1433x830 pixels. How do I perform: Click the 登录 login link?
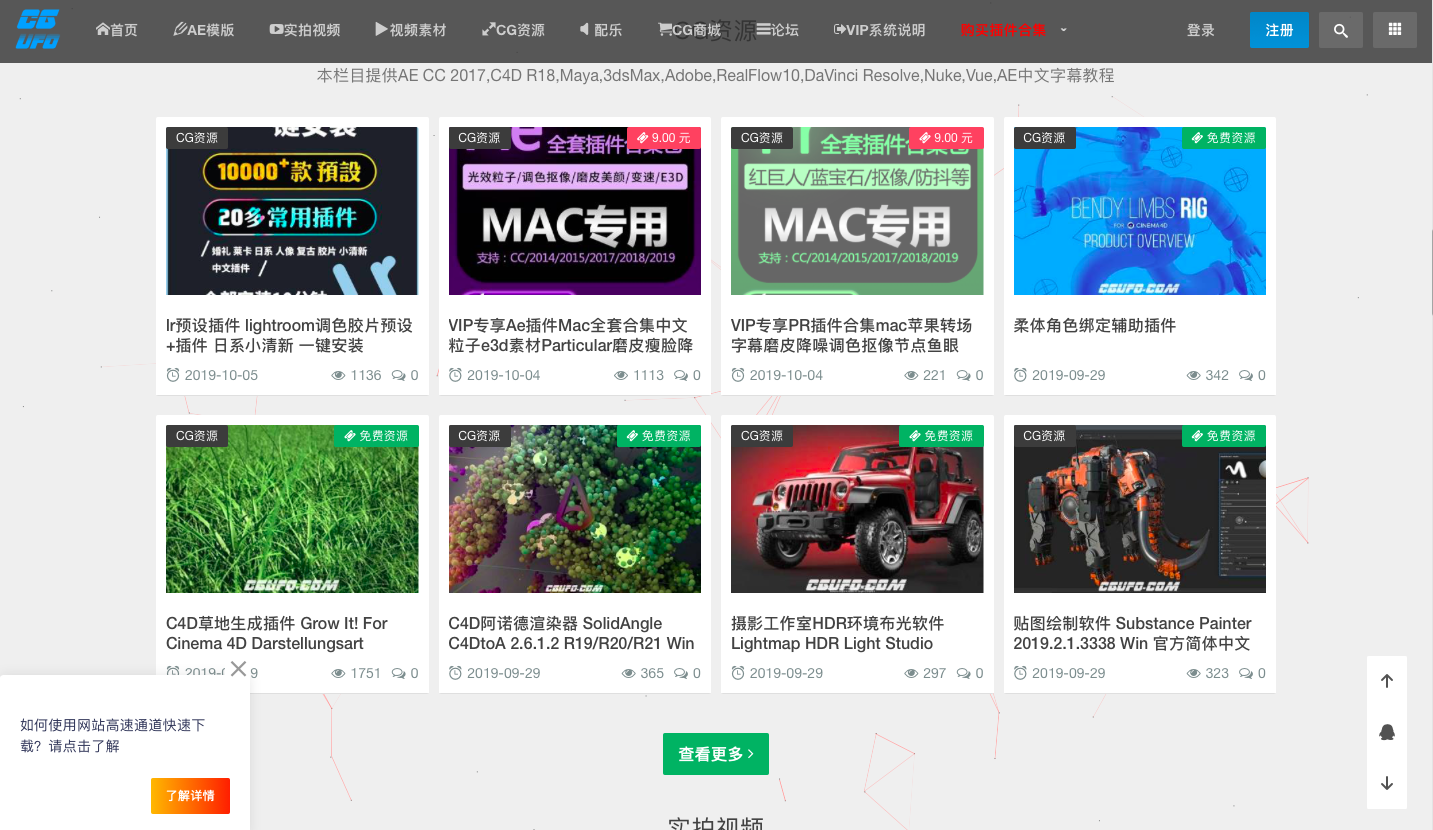click(1200, 30)
